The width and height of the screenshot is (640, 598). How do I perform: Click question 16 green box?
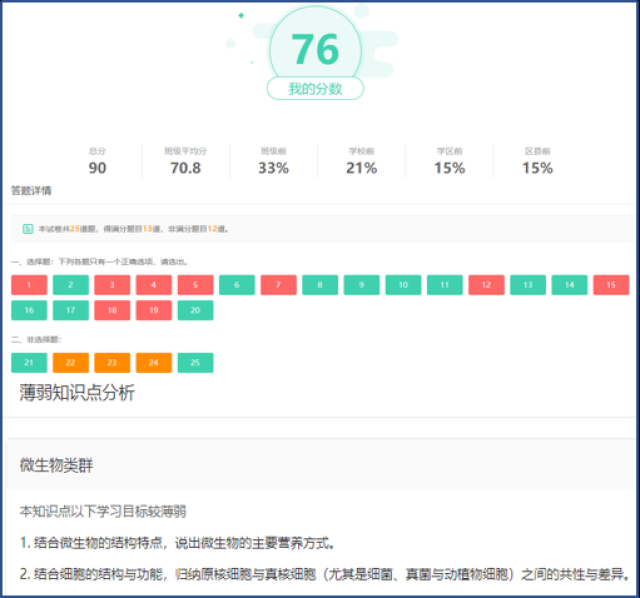tap(29, 311)
